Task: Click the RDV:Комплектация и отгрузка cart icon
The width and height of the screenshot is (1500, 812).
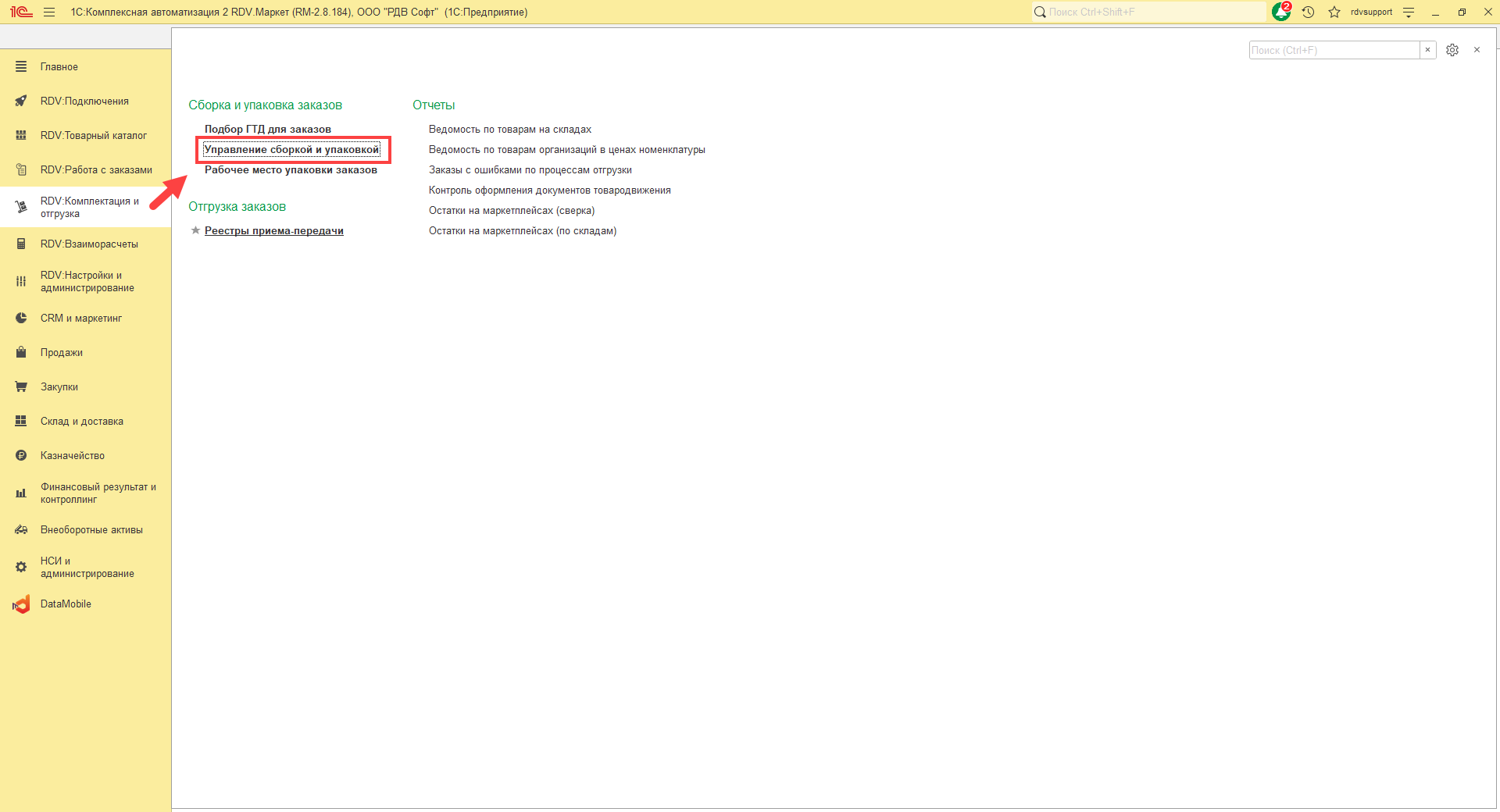Action: [21, 208]
